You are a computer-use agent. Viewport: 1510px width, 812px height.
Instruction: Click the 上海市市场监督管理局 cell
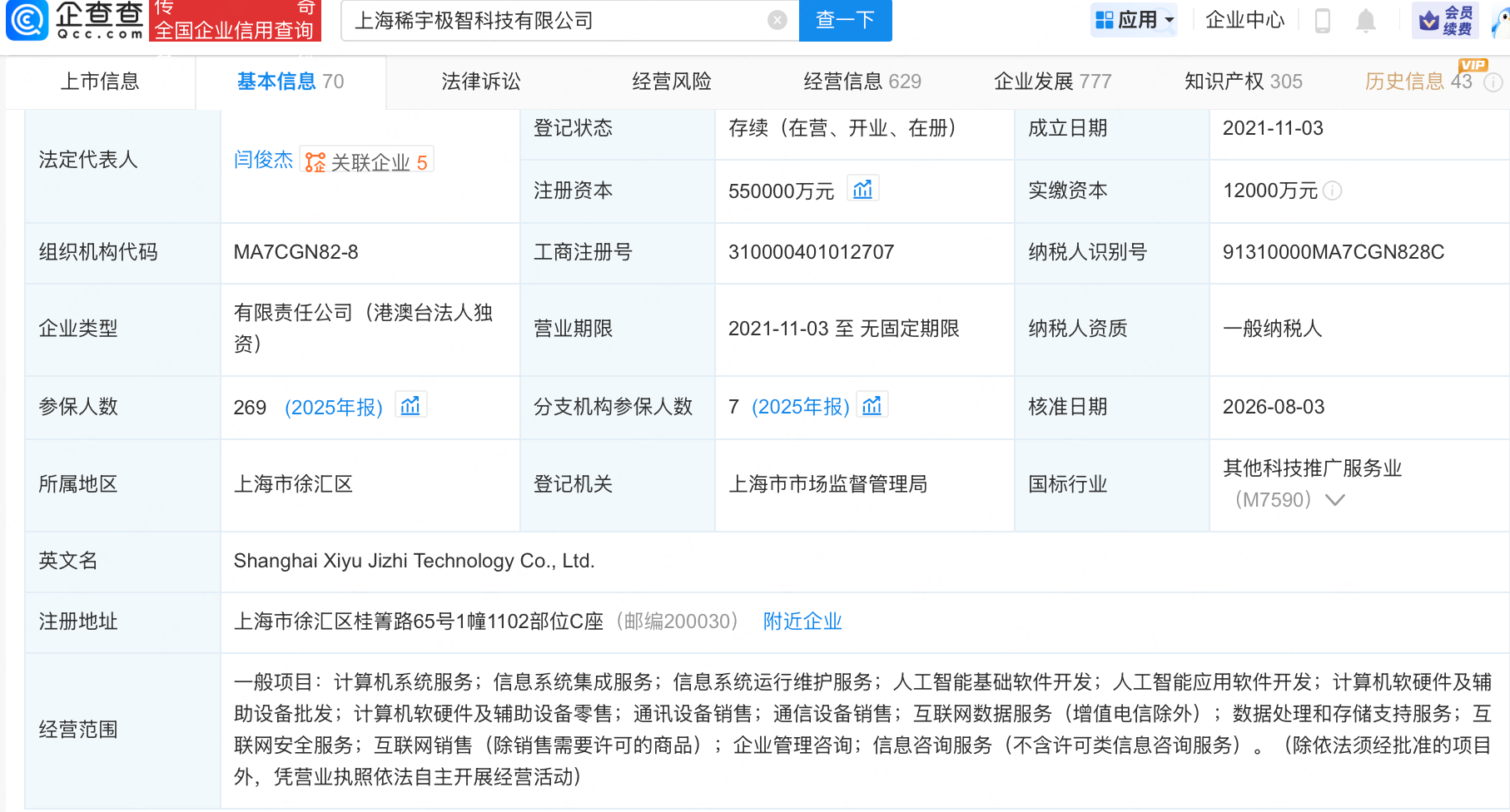[x=828, y=484]
